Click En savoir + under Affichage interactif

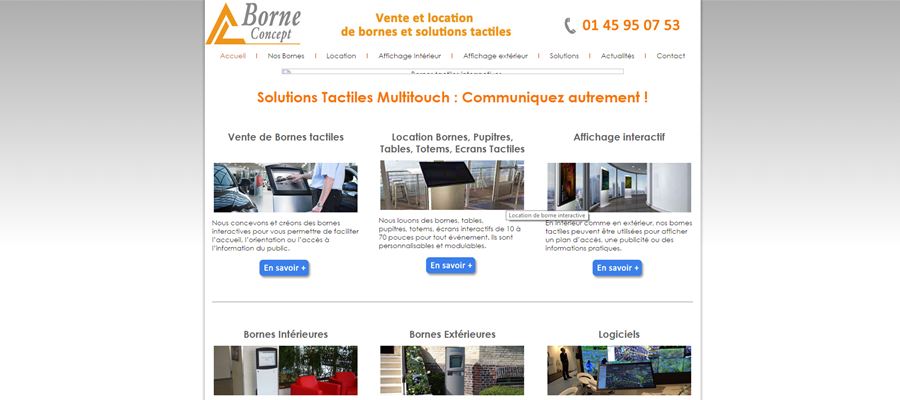pyautogui.click(x=618, y=268)
